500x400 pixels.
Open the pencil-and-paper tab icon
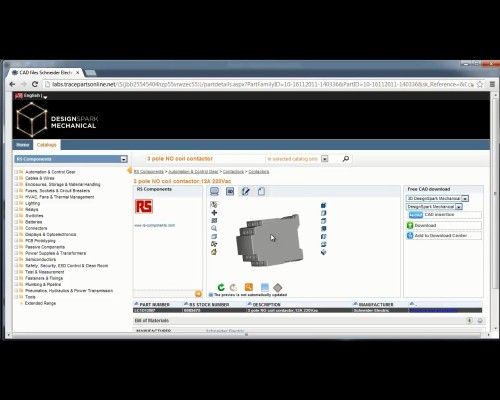246,191
